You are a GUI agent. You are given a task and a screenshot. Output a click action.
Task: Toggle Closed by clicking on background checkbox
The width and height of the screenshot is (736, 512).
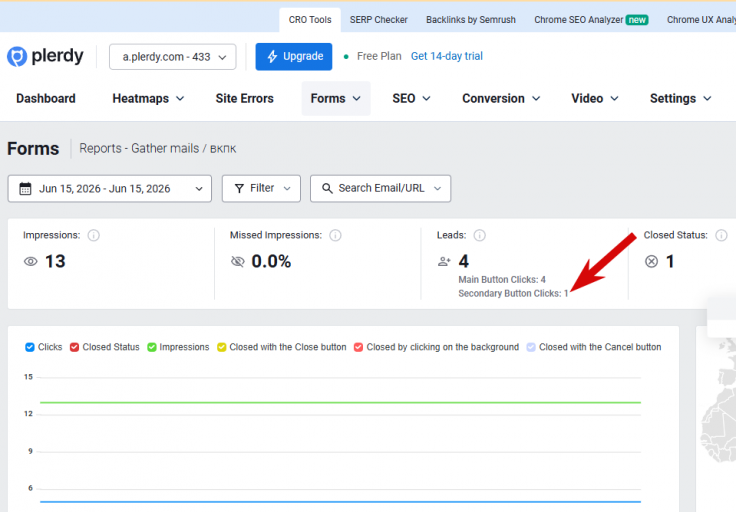(358, 347)
